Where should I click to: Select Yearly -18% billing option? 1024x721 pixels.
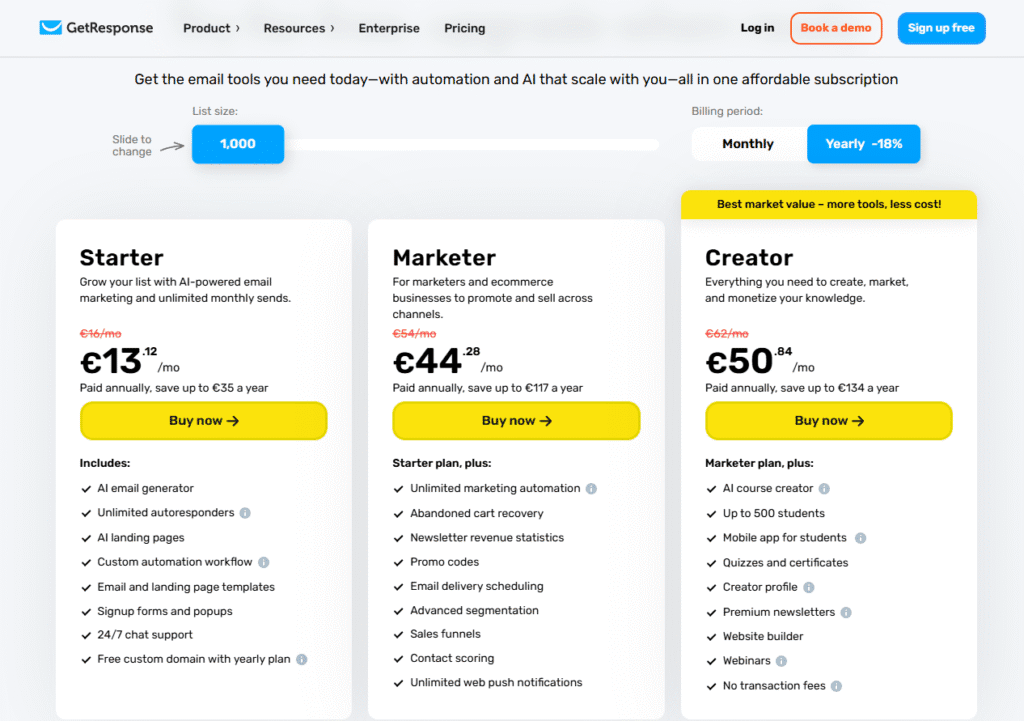[863, 144]
